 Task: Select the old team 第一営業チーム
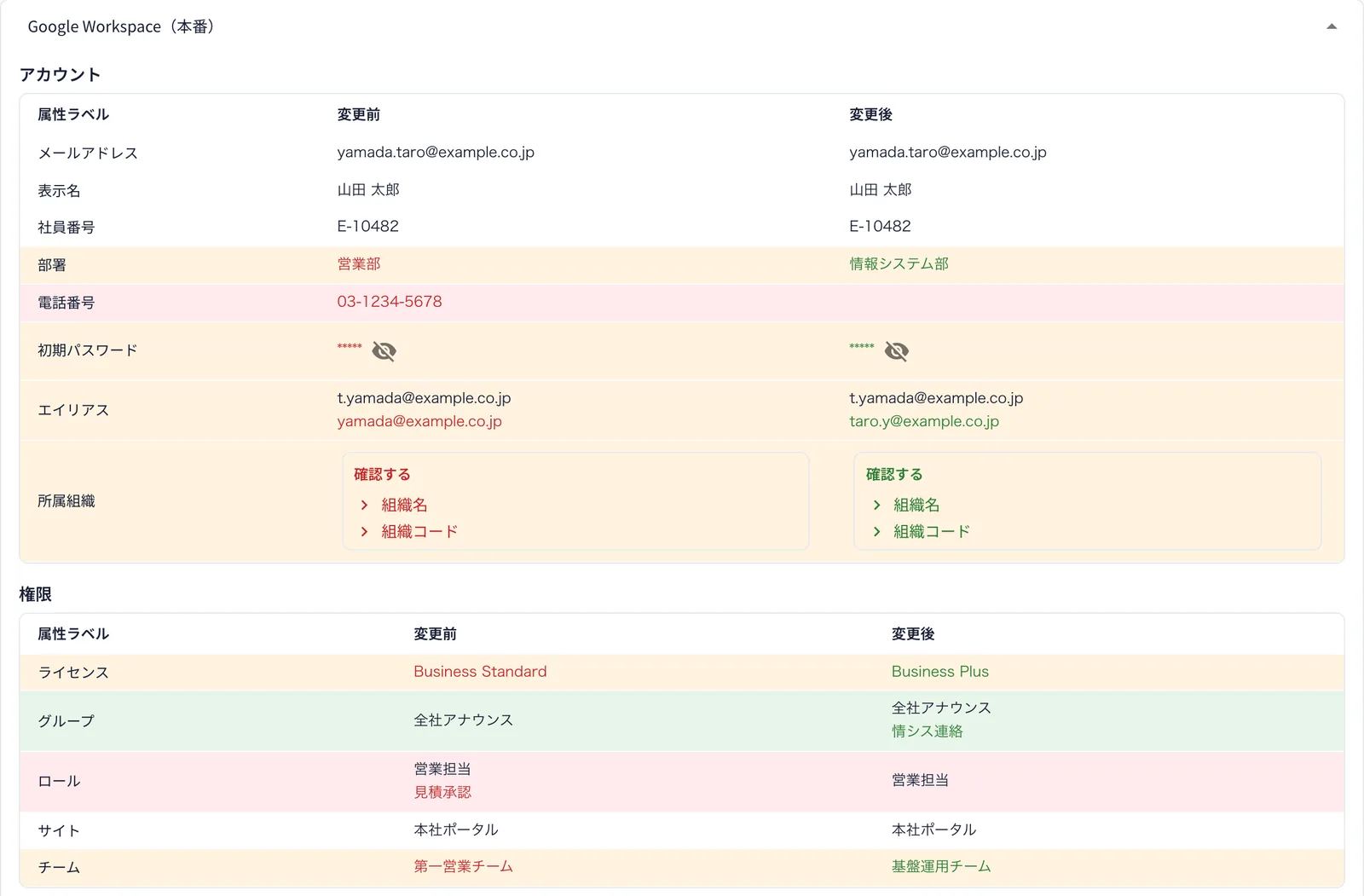tap(463, 866)
